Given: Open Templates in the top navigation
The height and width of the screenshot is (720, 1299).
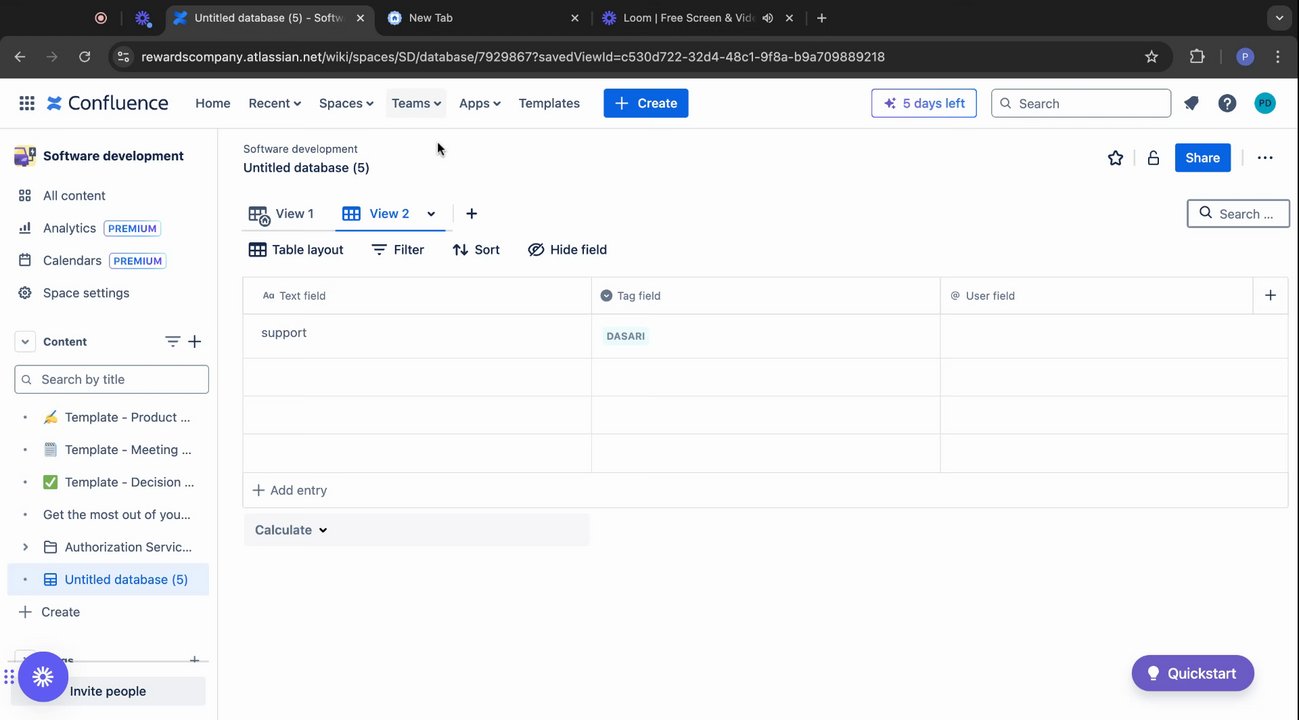Looking at the screenshot, I should click(x=549, y=103).
